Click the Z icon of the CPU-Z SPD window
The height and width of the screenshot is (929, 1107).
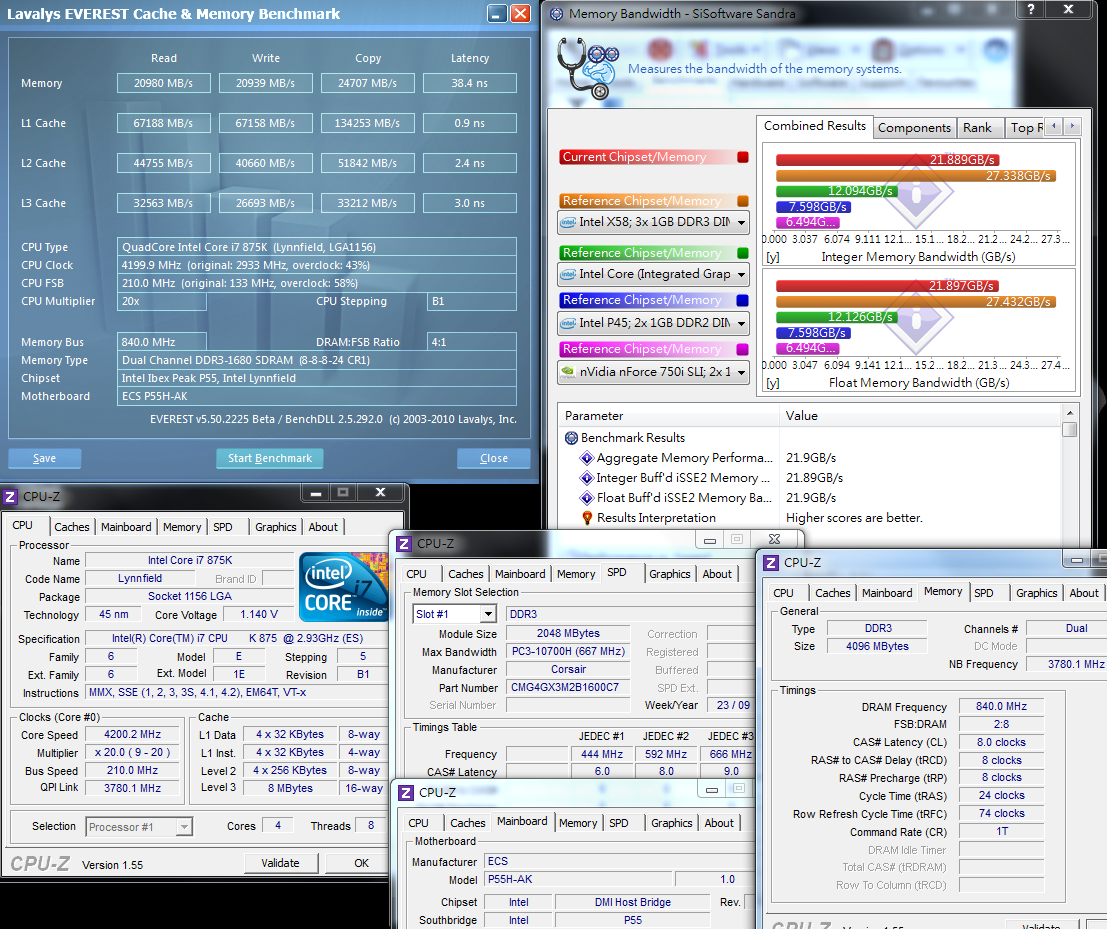404,544
